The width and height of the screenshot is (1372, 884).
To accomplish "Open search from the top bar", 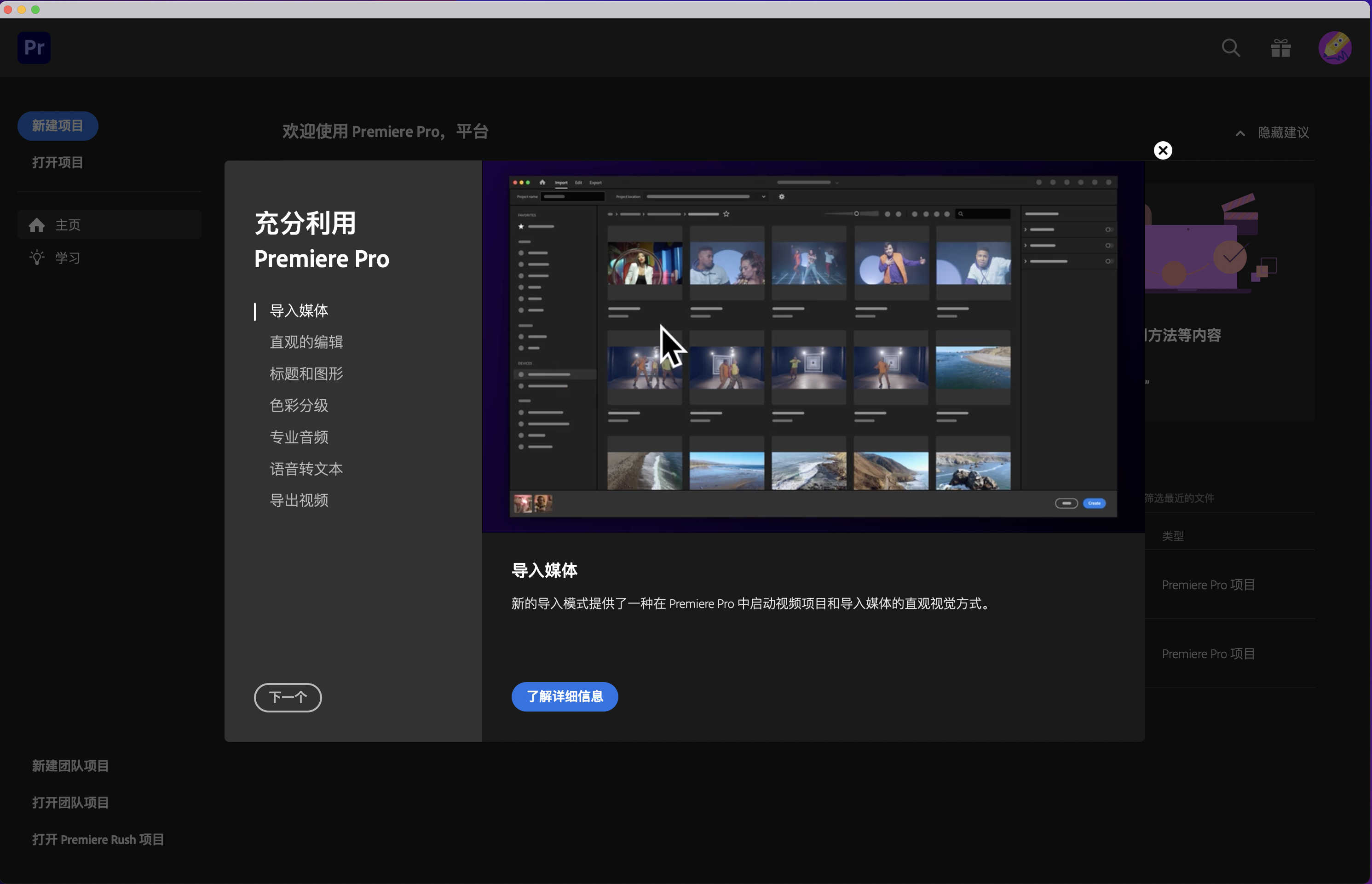I will [1230, 48].
